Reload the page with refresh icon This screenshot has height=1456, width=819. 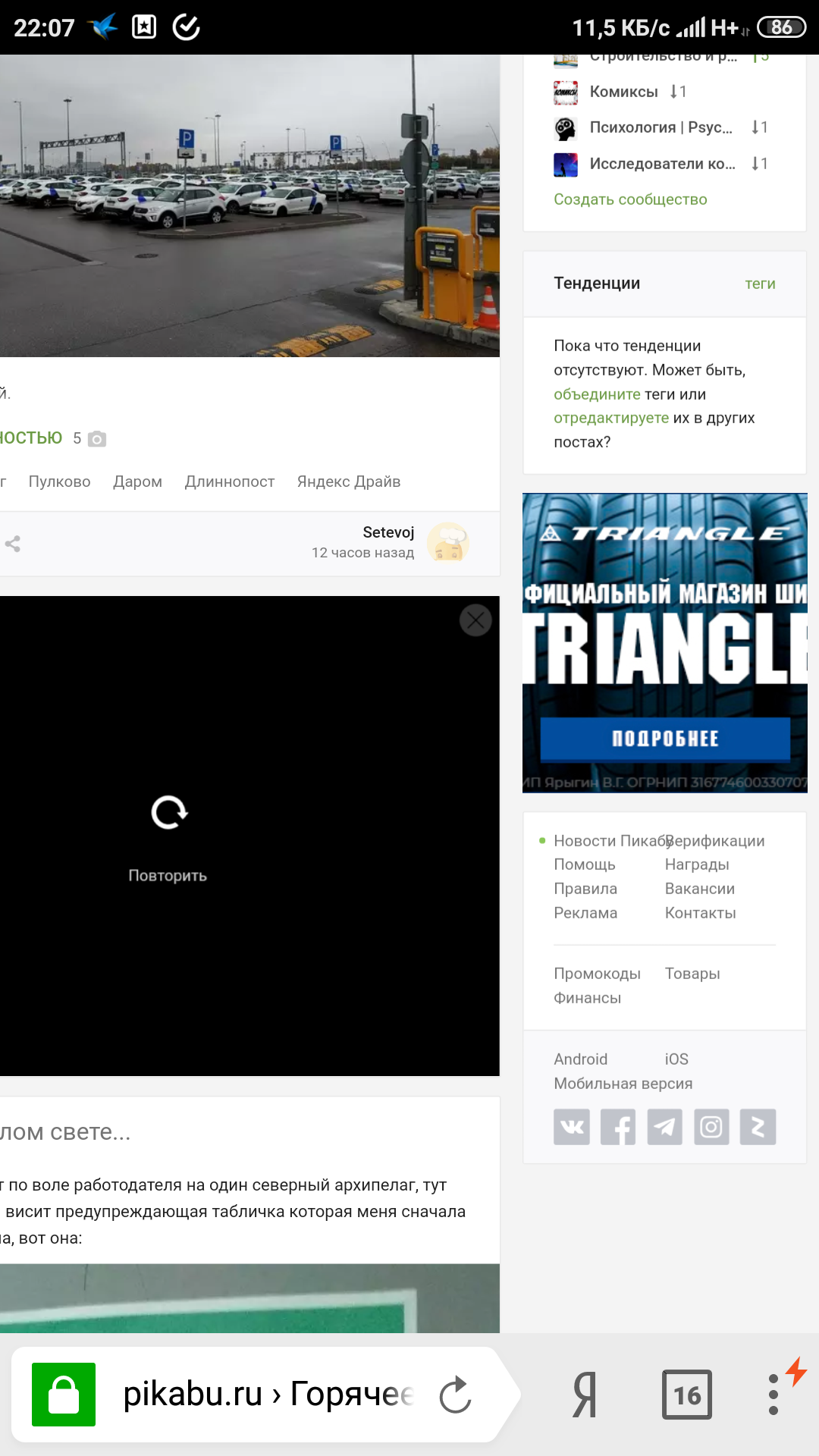click(456, 1395)
